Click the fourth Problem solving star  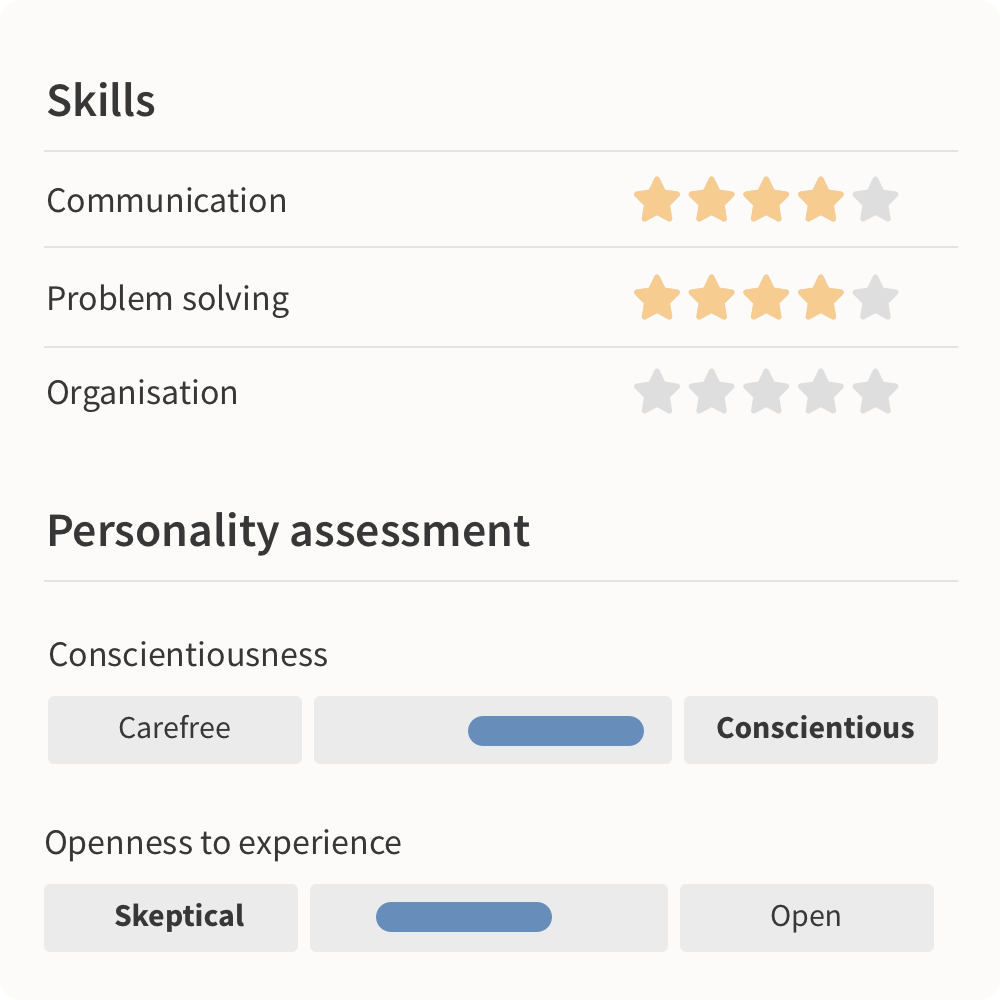[x=821, y=298]
